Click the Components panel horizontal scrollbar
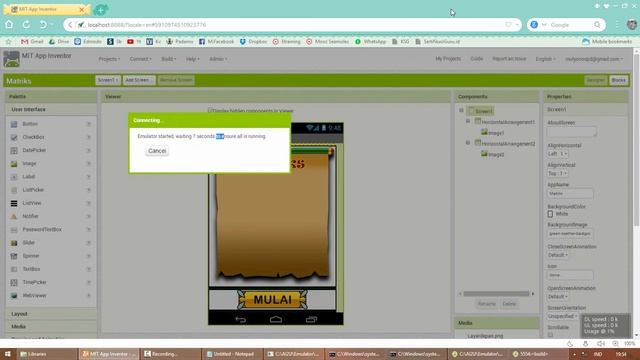Viewport: 640px width, 360px height. point(496,294)
